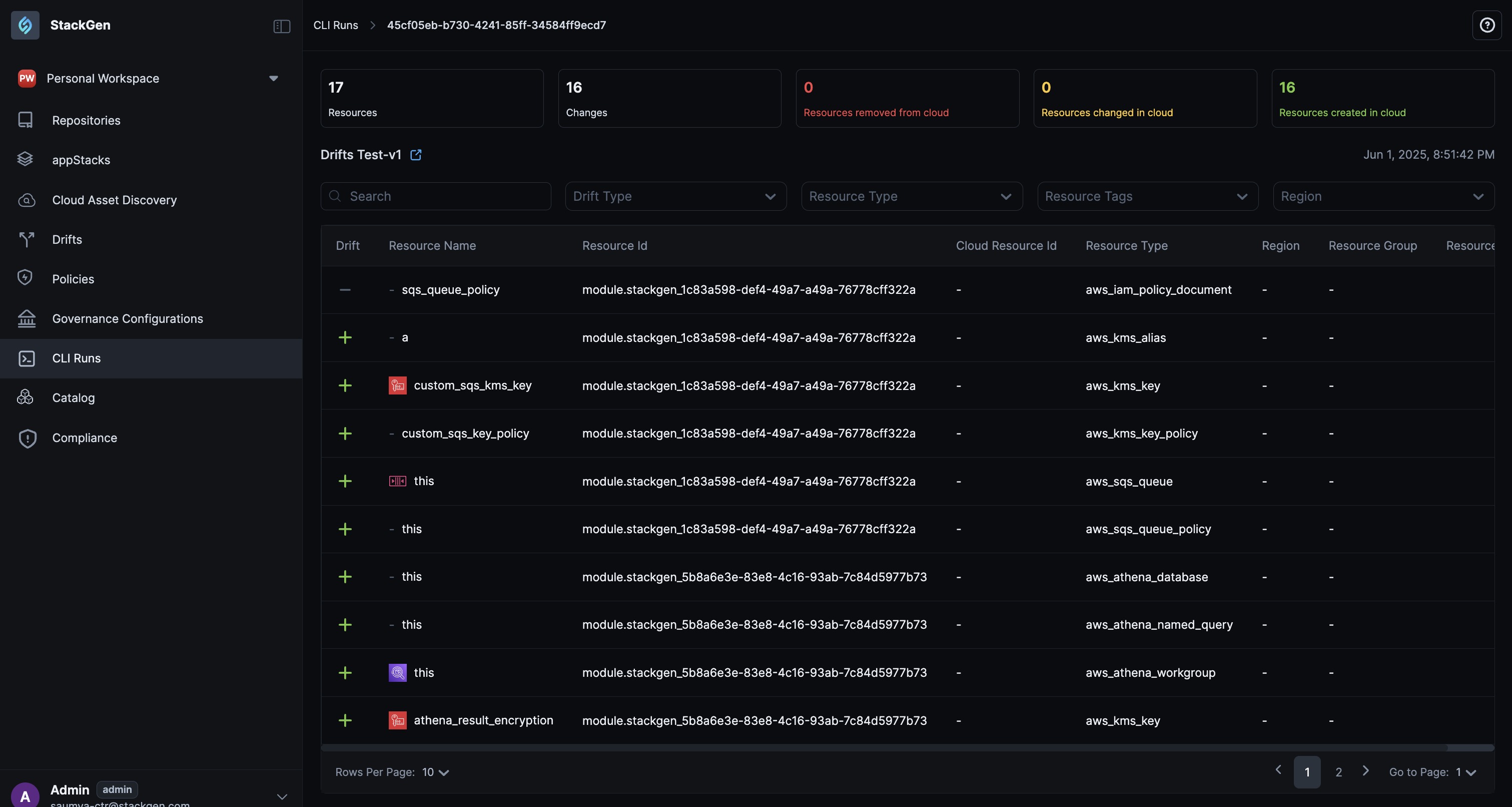Click breadcrumb run ID 45cf05eb-b730-4241-85ff-34584ff9ecd7
Screen dimensions: 1512x807
[496, 25]
